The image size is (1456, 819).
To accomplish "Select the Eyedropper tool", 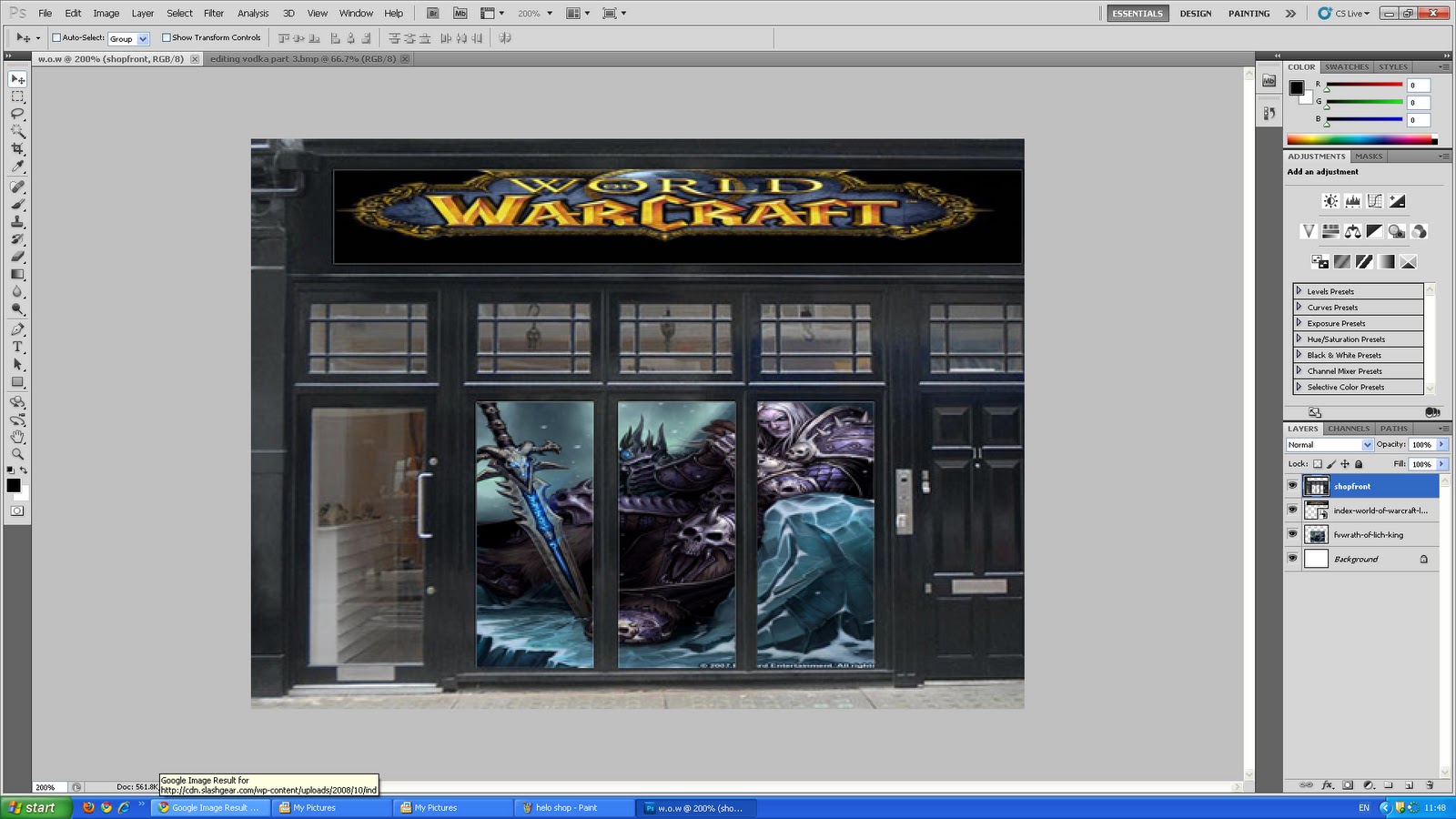I will tap(17, 167).
